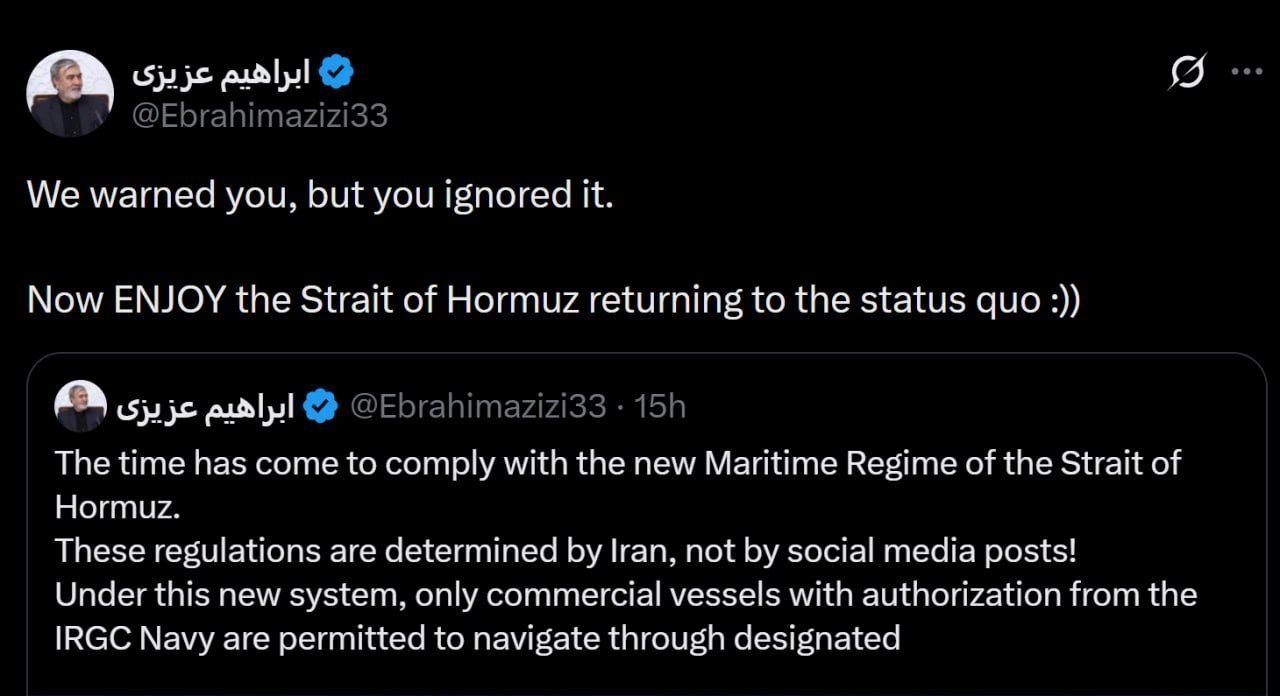Open main author display name ابراهیم عزیزی
Viewport: 1280px width, 696px height.
click(x=221, y=73)
